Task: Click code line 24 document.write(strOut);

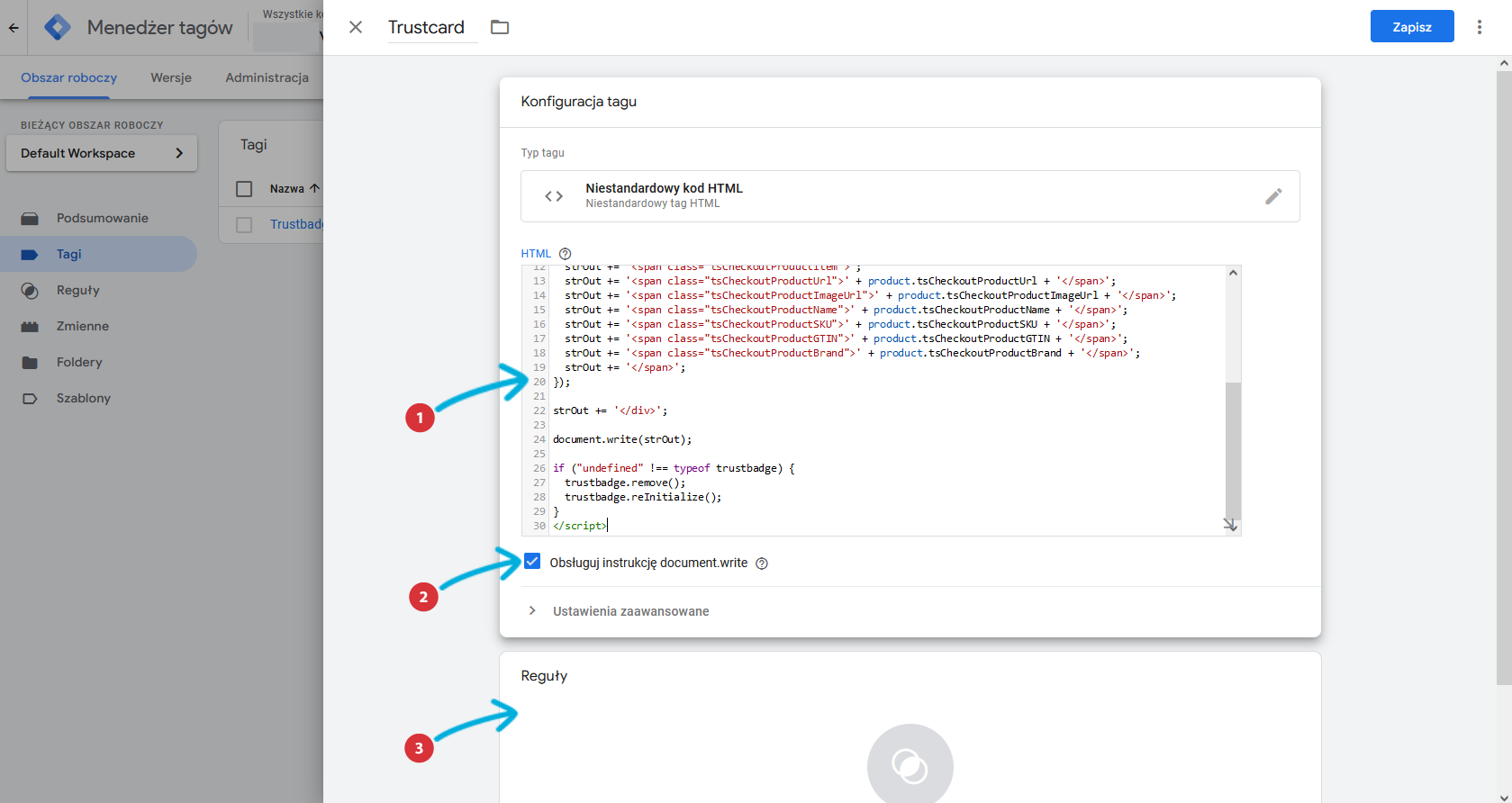Action: (x=622, y=439)
